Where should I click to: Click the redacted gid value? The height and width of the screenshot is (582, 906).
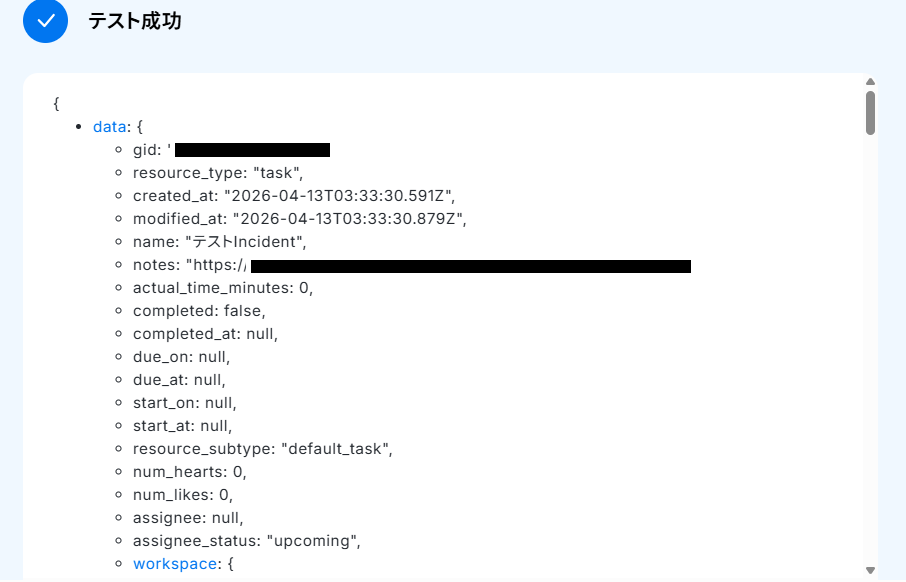coord(252,150)
